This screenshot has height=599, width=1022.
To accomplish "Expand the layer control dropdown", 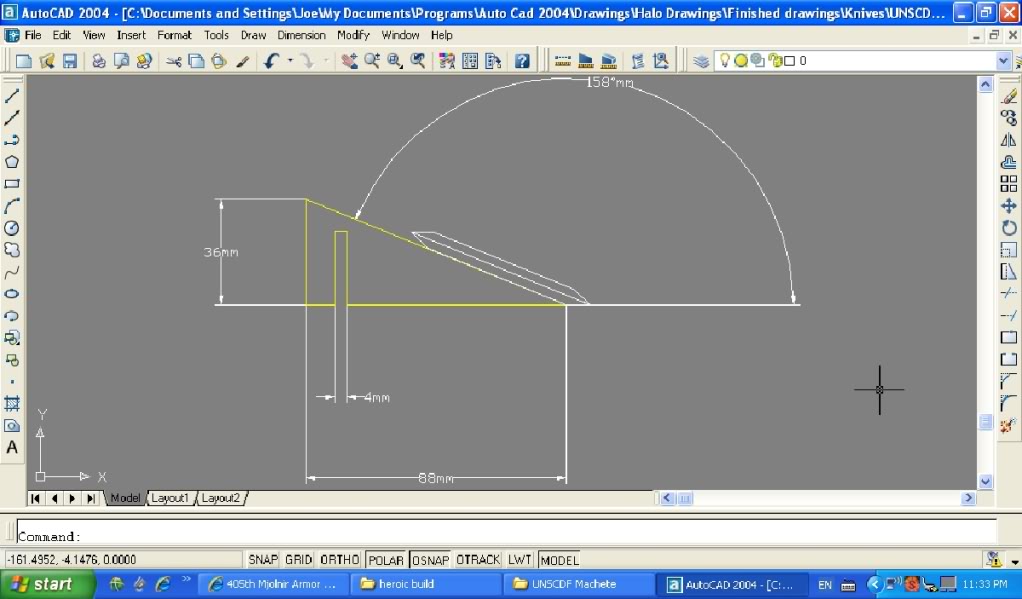I will pyautogui.click(x=1003, y=61).
